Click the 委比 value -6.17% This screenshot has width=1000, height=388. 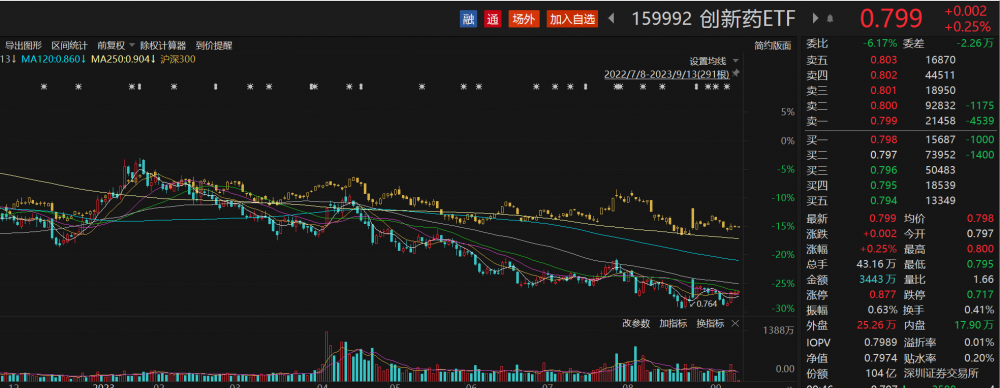coord(879,44)
